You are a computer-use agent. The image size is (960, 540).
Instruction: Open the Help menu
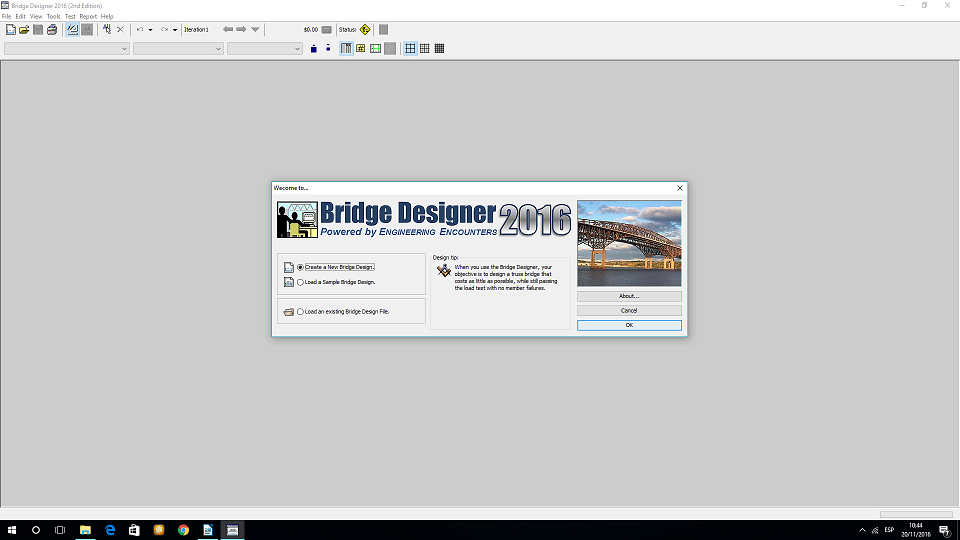[107, 17]
